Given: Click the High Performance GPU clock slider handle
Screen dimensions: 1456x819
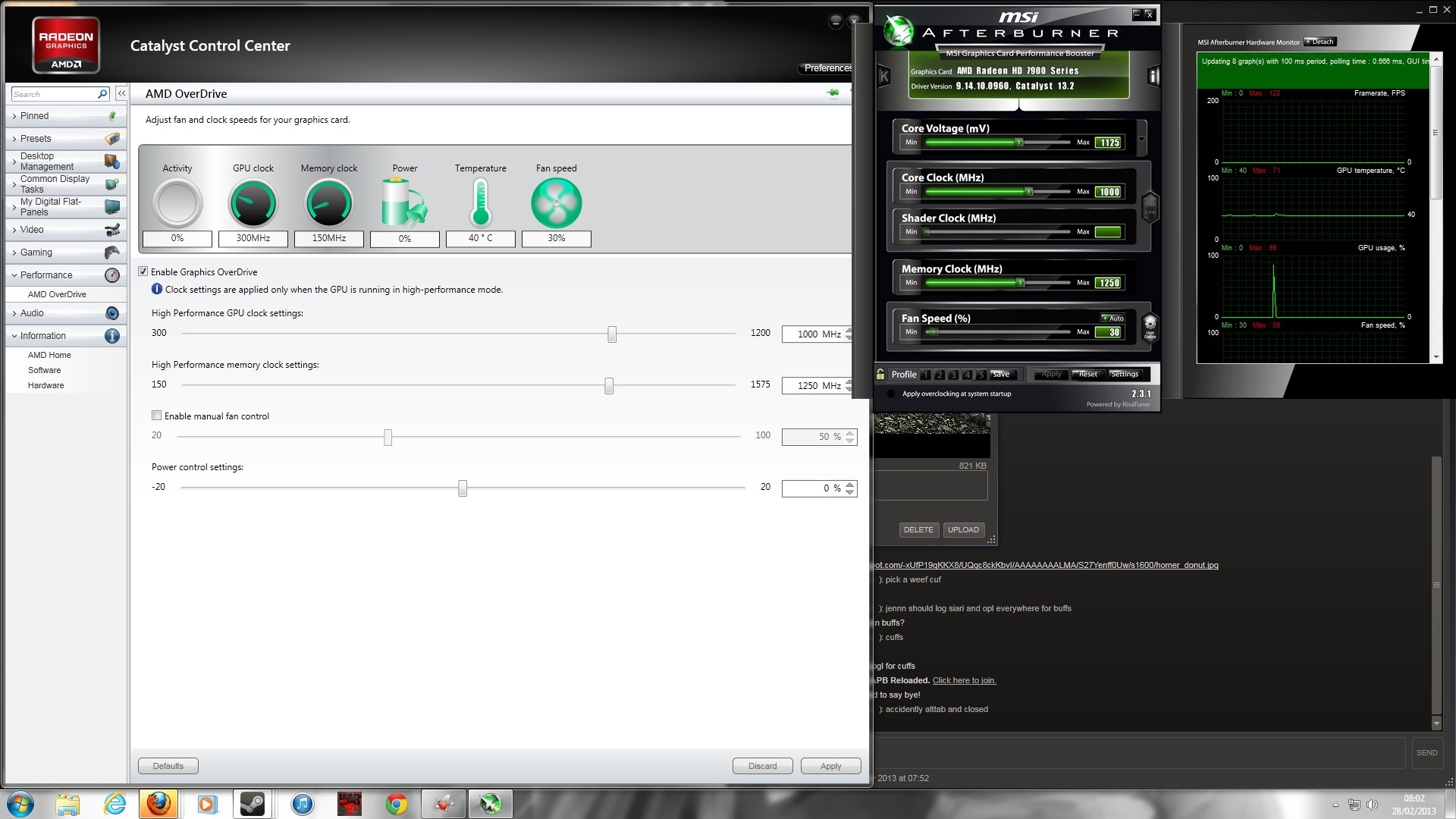Looking at the screenshot, I should pos(612,334).
